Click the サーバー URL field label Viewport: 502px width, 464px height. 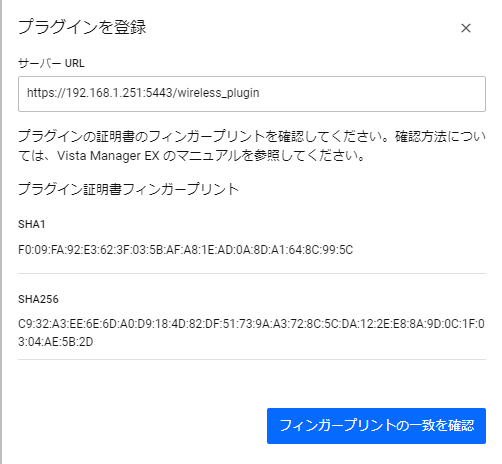51,63
